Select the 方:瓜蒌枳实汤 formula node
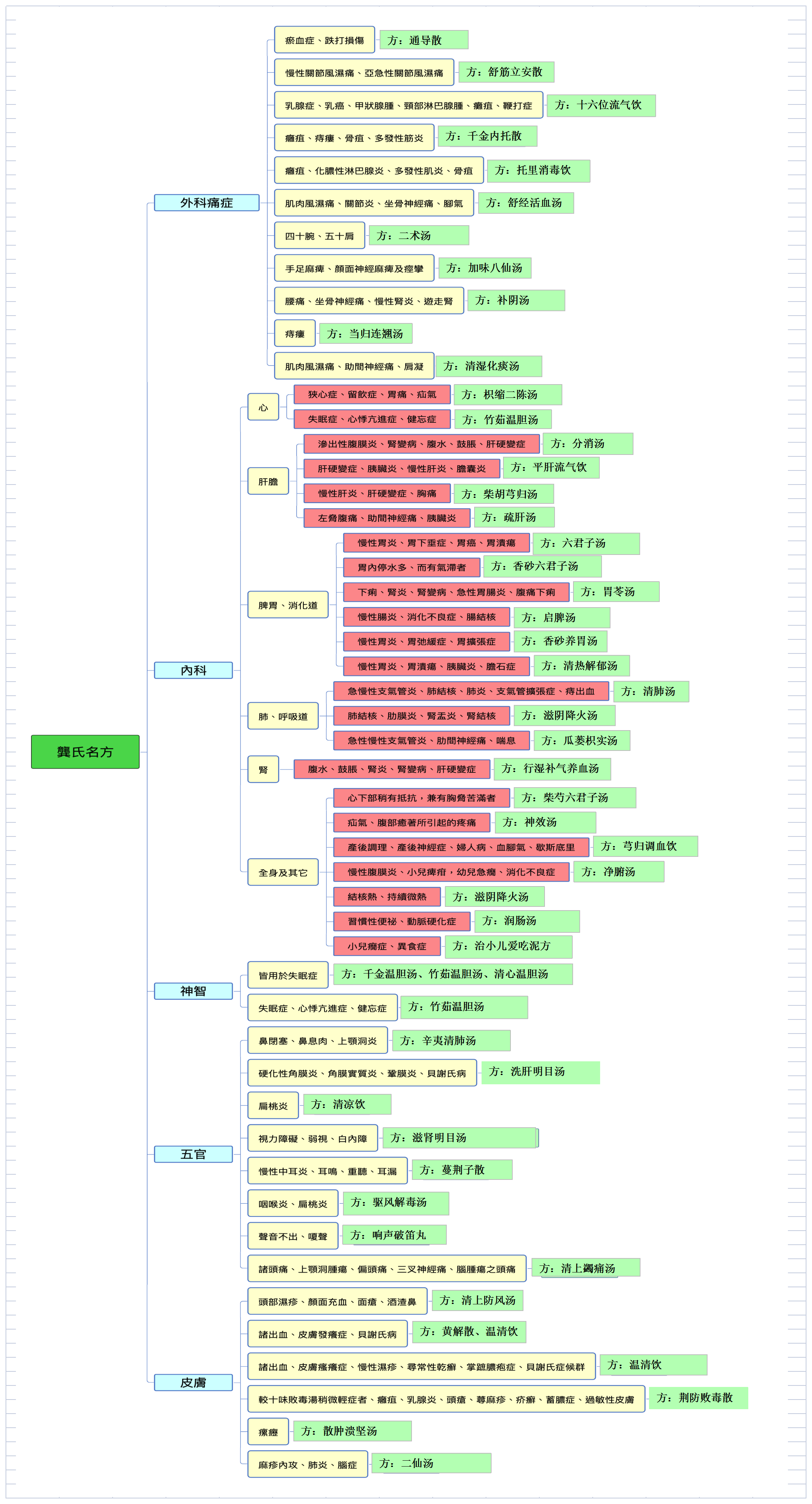Screen dimensions: 812x1504 click(x=582, y=740)
